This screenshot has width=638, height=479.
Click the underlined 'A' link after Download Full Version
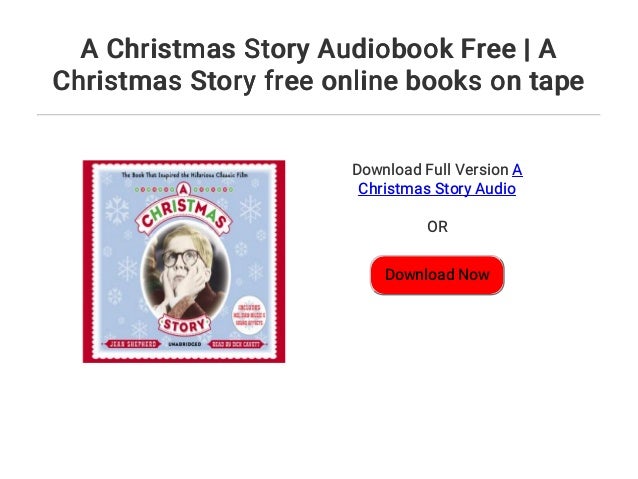coord(517,170)
